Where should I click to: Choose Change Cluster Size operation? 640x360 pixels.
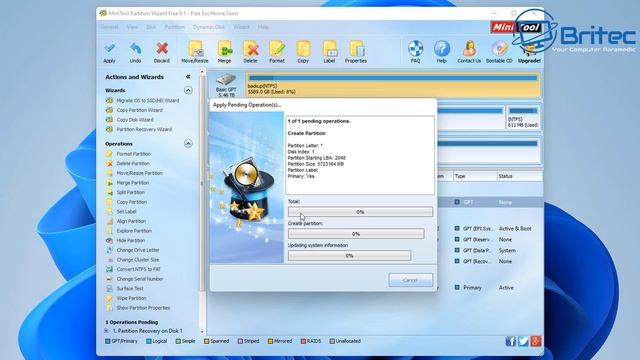(138, 260)
